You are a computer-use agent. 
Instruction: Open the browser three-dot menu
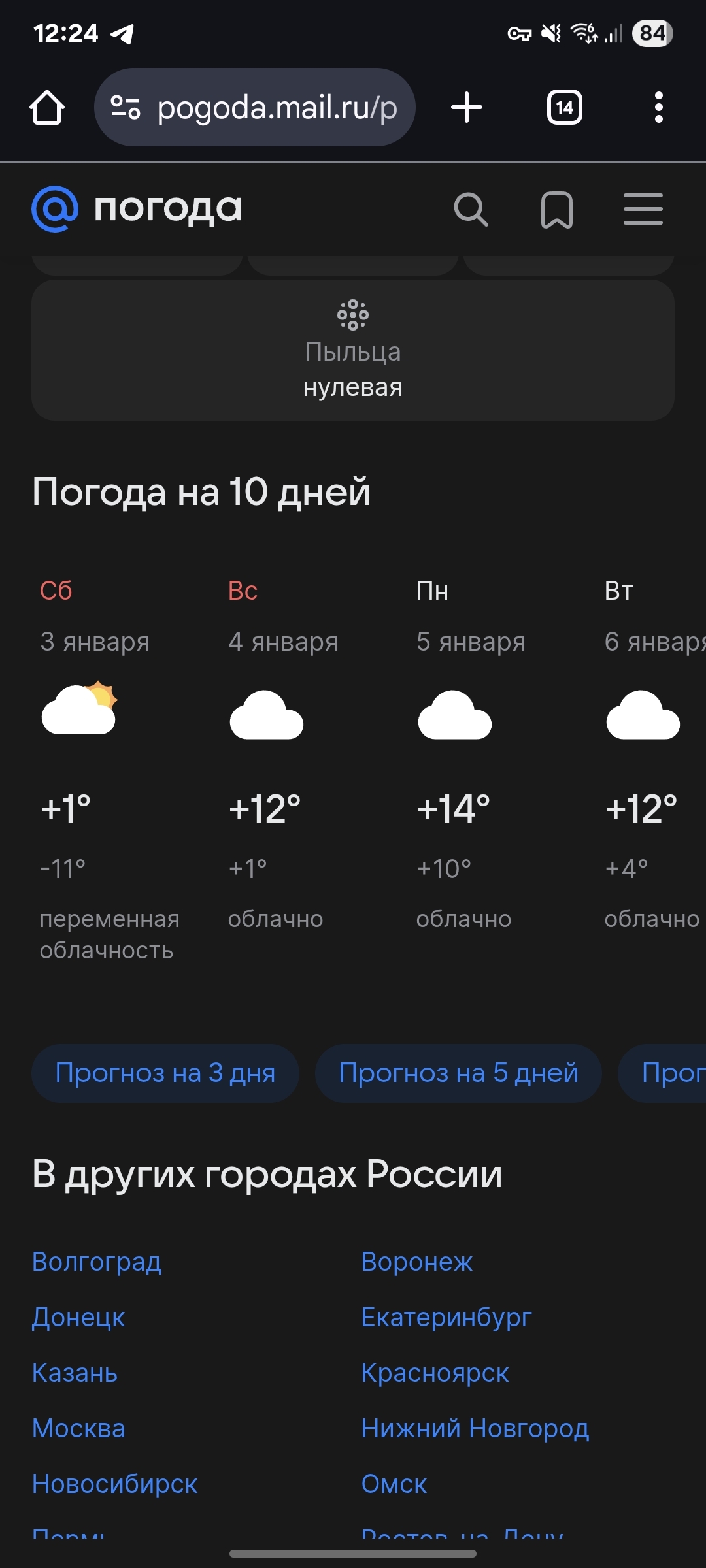point(658,108)
